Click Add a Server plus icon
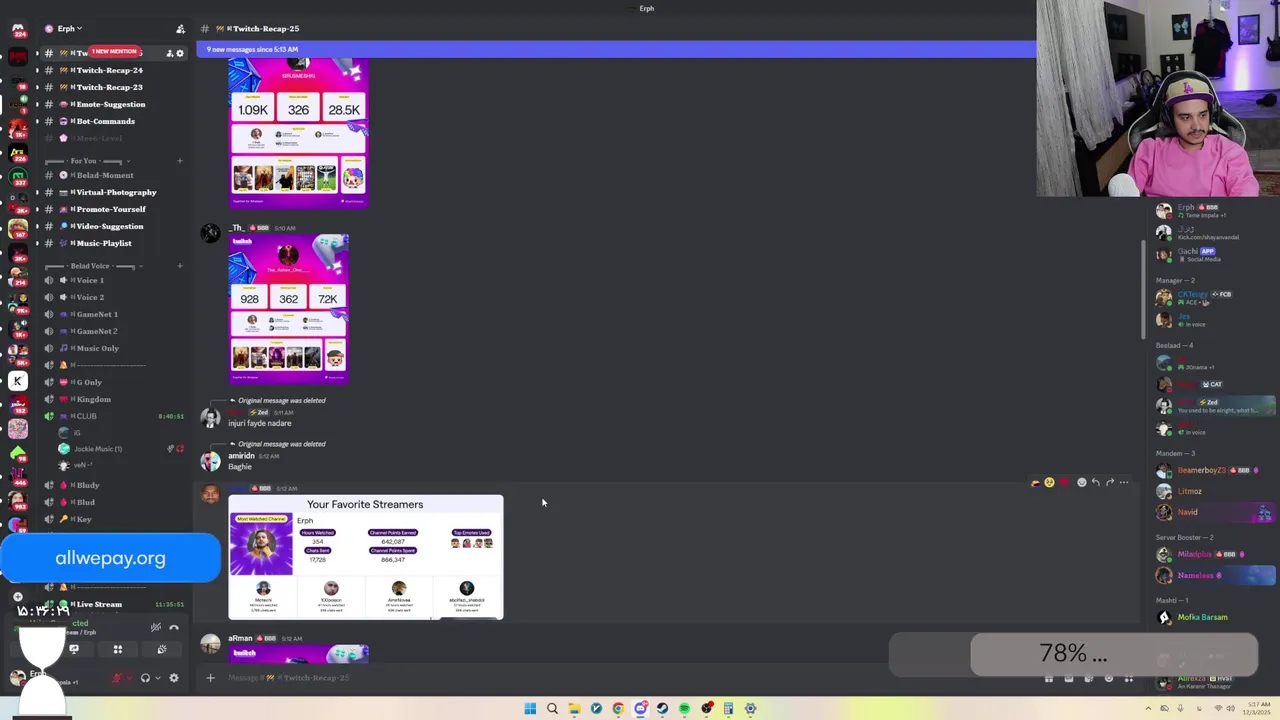Image resolution: width=1280 pixels, height=720 pixels. [x=18, y=597]
